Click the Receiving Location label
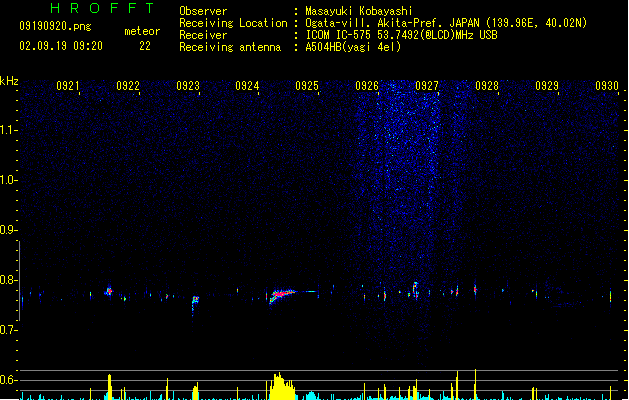629x400 pixels. [x=233, y=23]
